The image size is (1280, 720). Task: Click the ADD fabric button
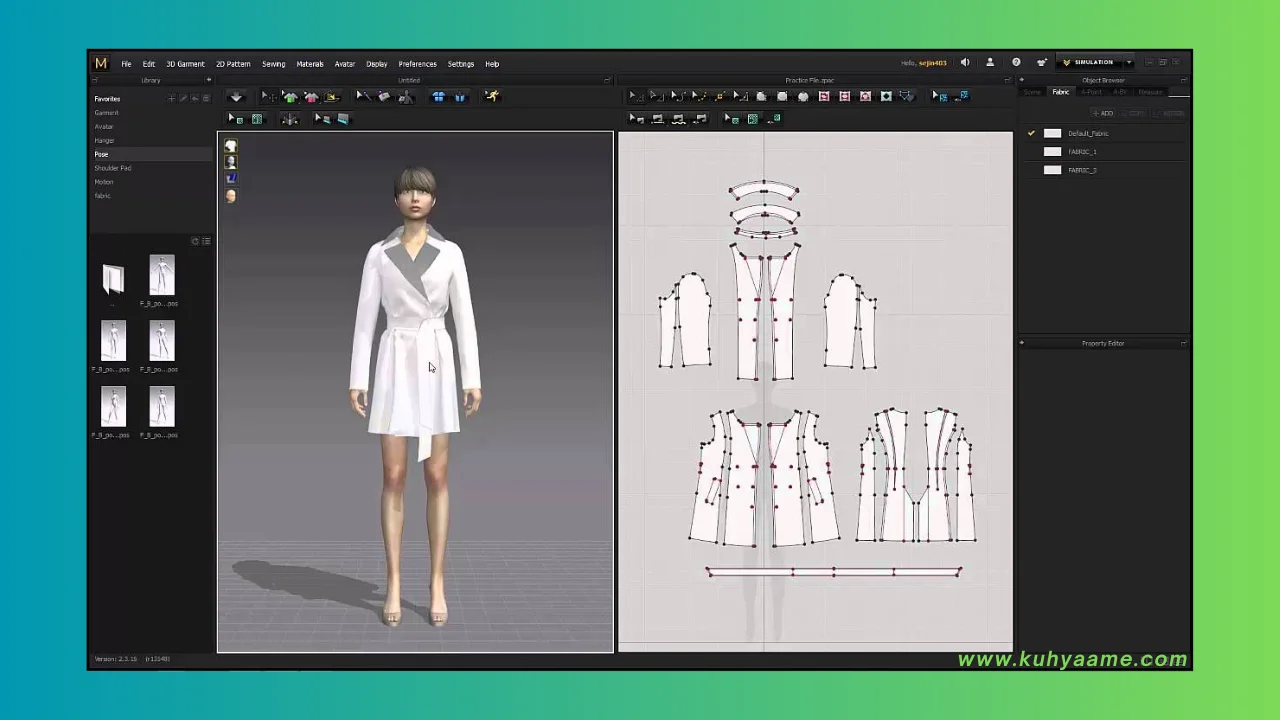tap(1103, 113)
